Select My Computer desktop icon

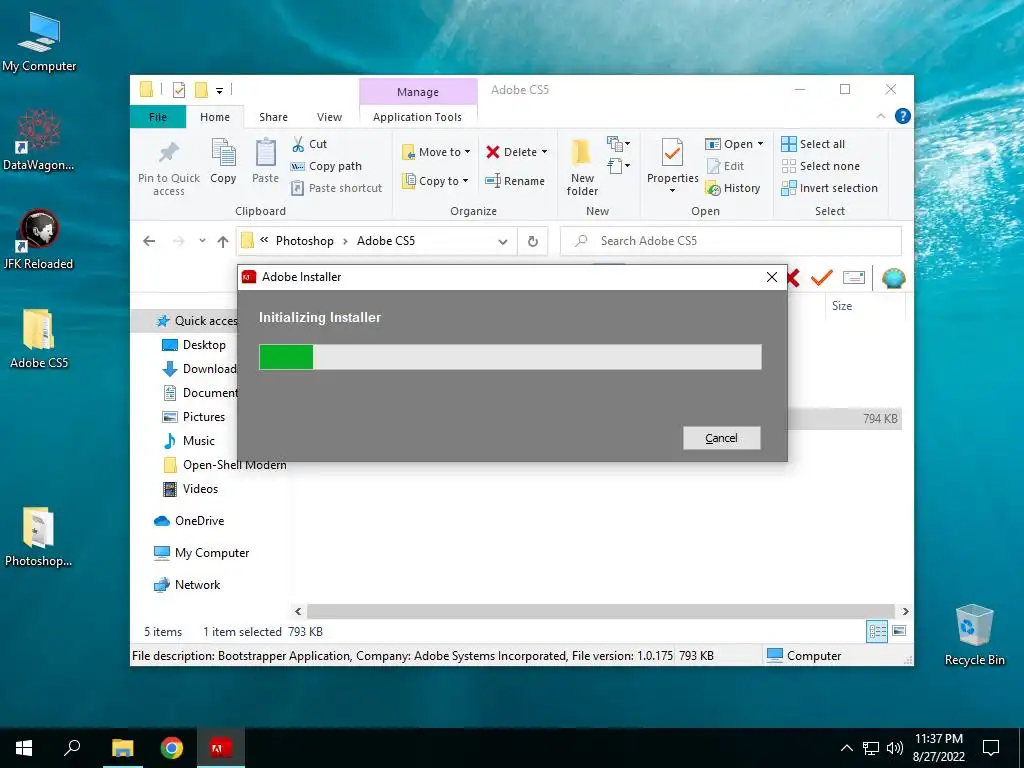[x=39, y=42]
